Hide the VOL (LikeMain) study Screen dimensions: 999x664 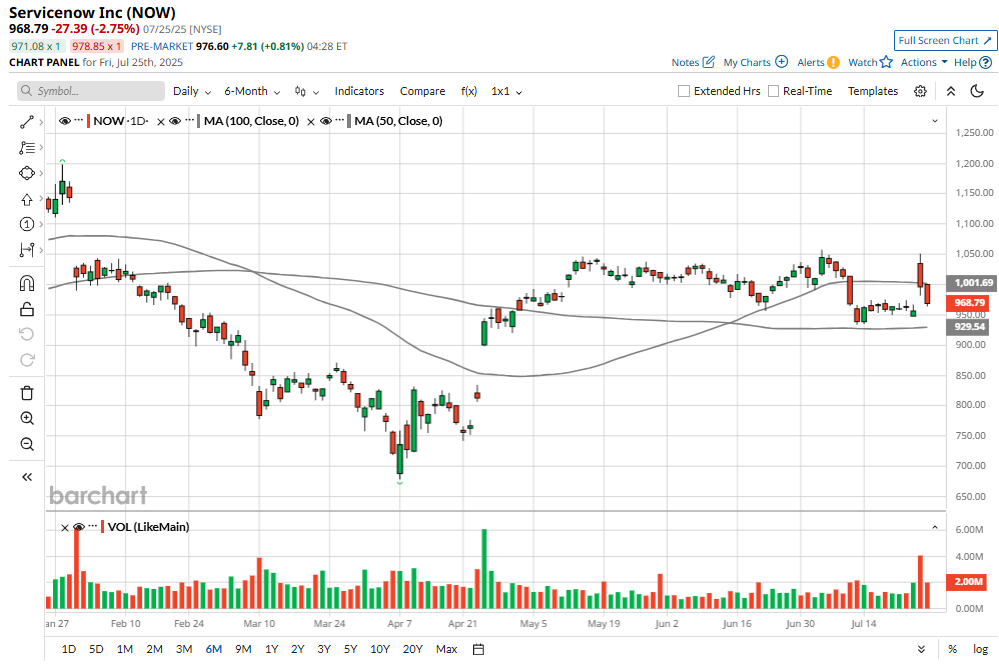pos(79,527)
